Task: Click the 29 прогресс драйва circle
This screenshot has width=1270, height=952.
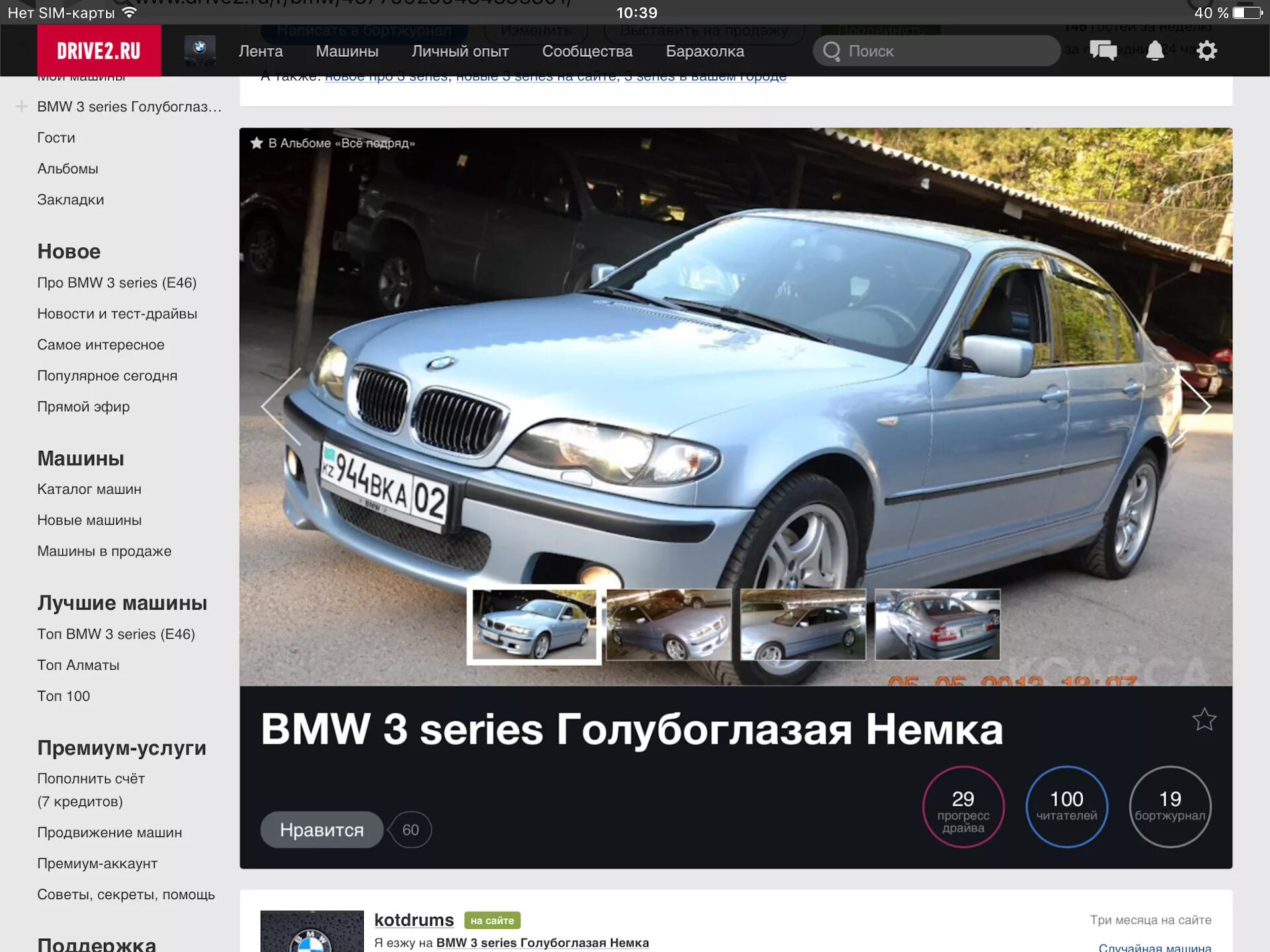Action: 963,806
